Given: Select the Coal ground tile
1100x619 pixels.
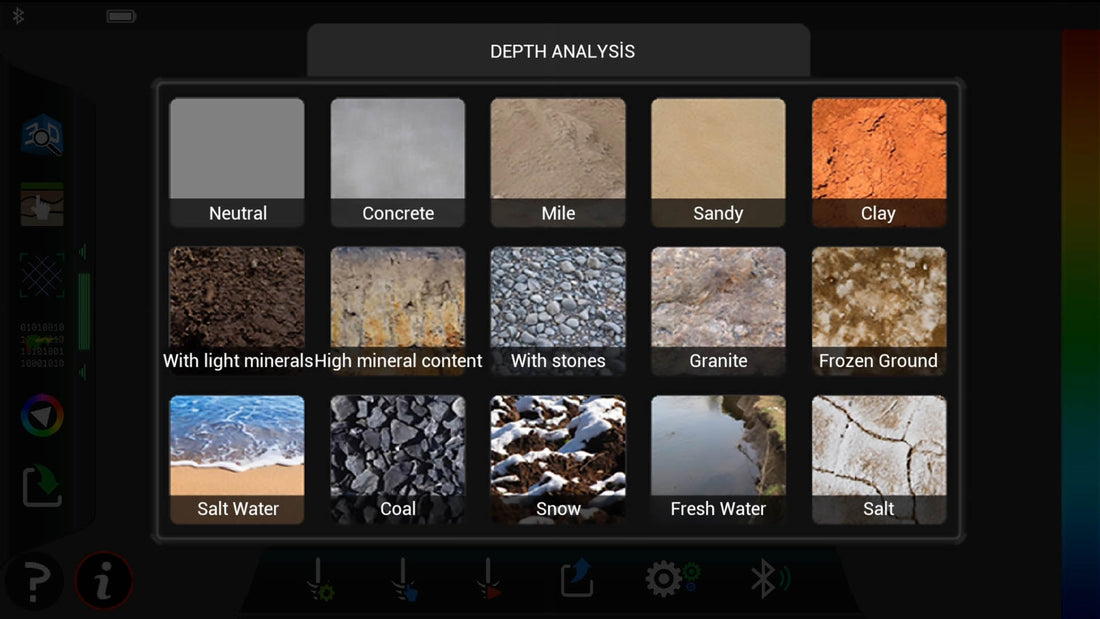Looking at the screenshot, I should click(398, 458).
